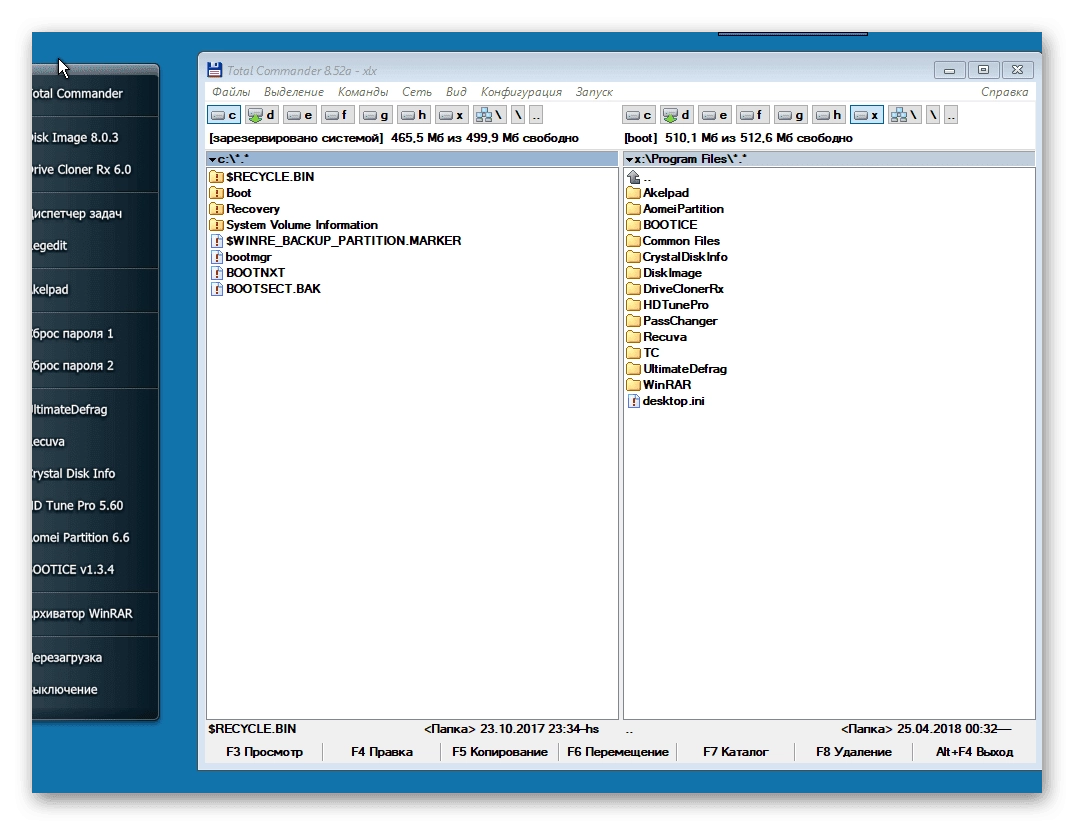Click F7 Каталог button
This screenshot has width=1074, height=825.
click(736, 752)
